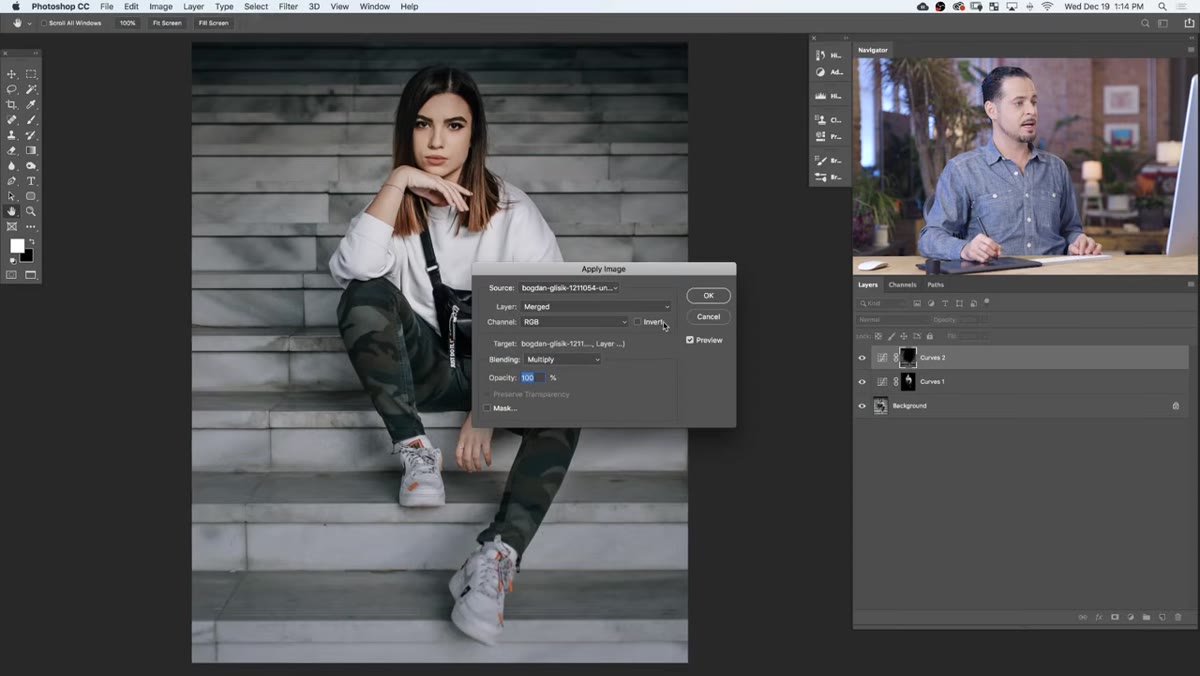Open the Layer dropdown showing Merged
Viewport: 1200px width, 676px height.
(596, 307)
